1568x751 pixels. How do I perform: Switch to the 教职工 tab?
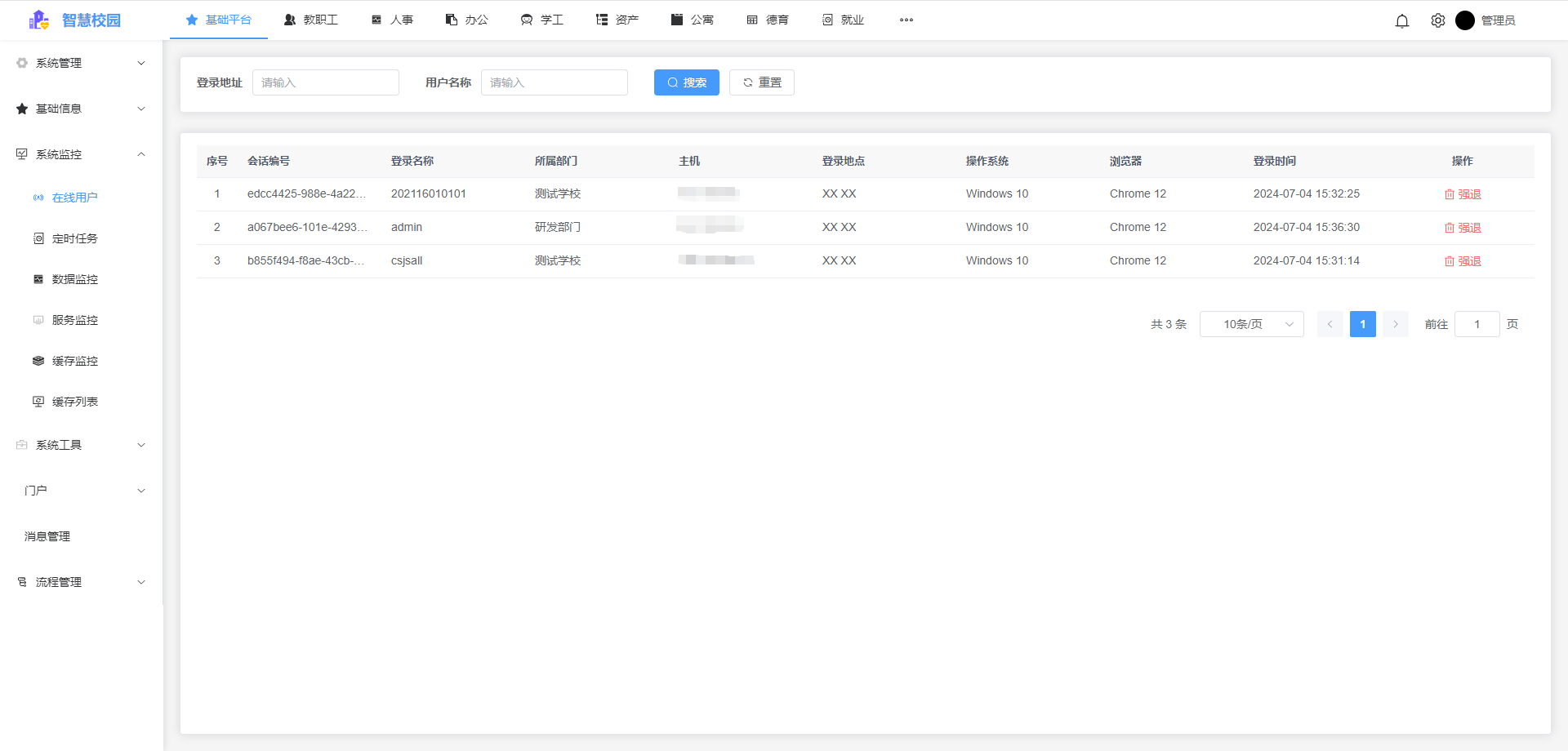(x=311, y=20)
